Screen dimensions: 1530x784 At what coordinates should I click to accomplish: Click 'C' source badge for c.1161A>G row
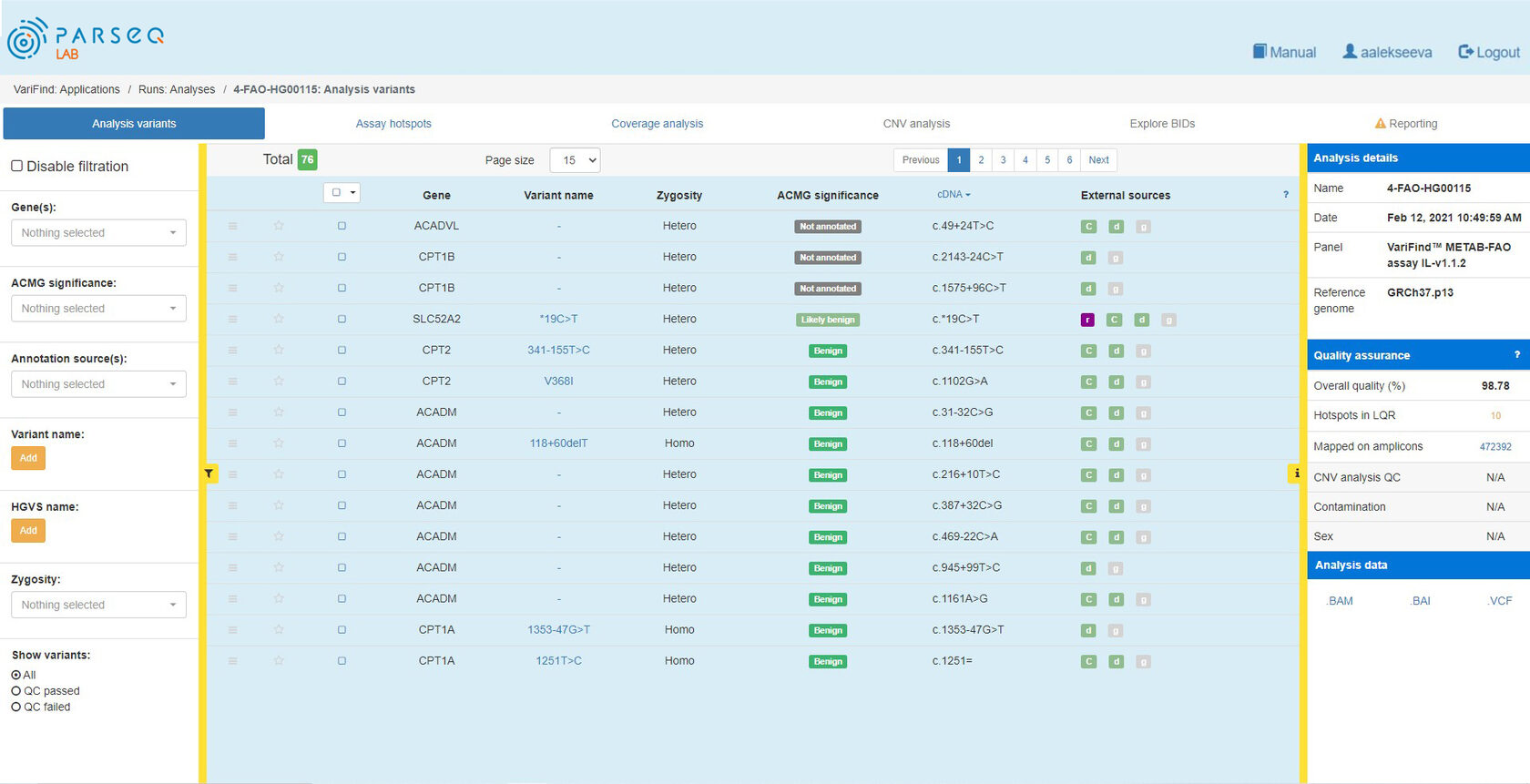point(1088,599)
